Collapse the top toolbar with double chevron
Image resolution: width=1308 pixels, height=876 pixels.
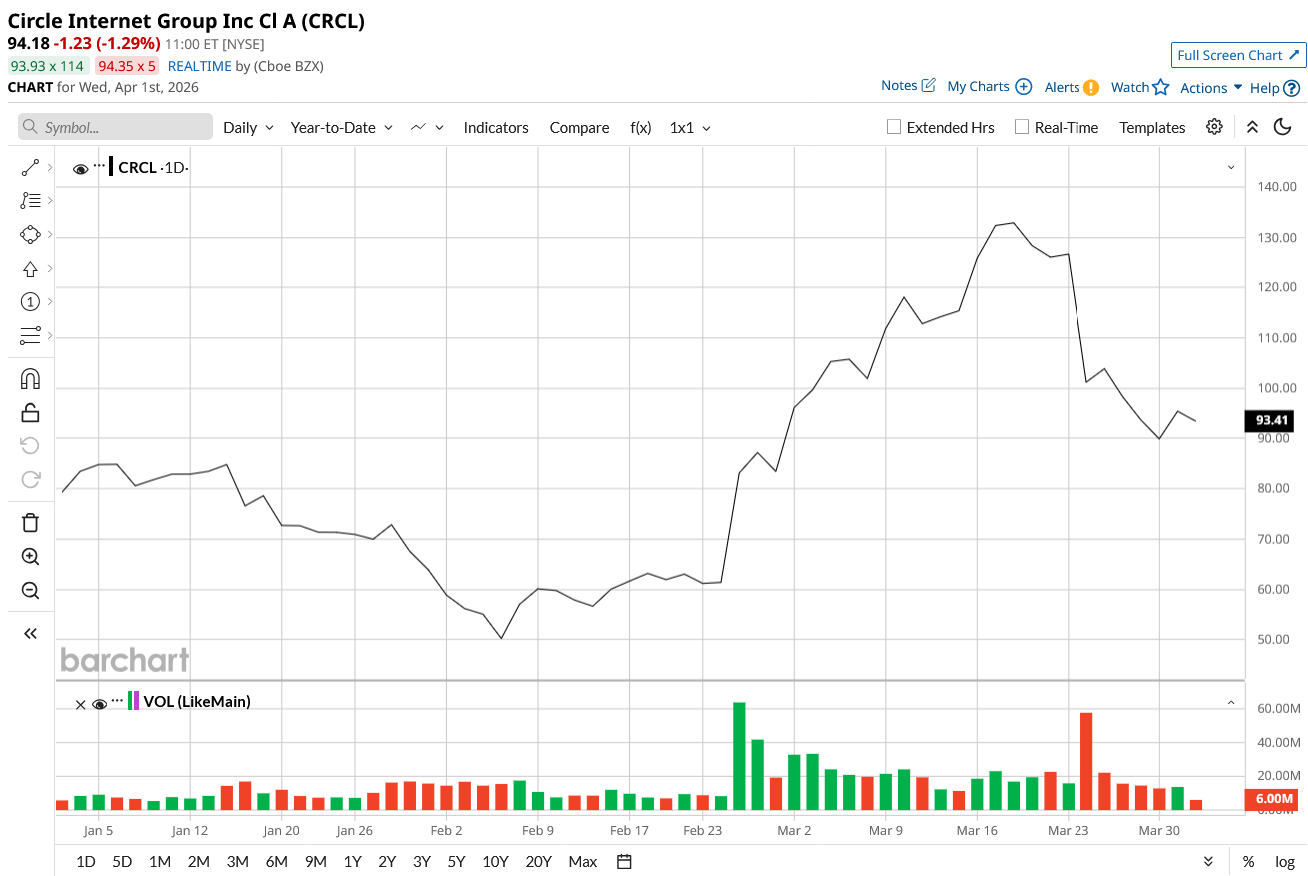[x=1252, y=127]
